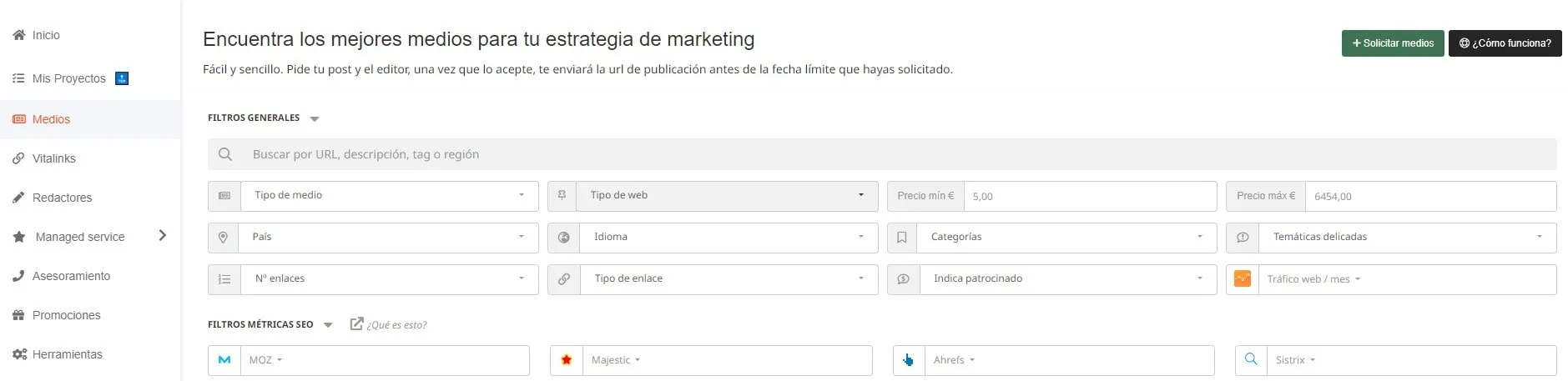The image size is (1568, 381).
Task: Click the location marker icon beside País
Action: [223, 238]
